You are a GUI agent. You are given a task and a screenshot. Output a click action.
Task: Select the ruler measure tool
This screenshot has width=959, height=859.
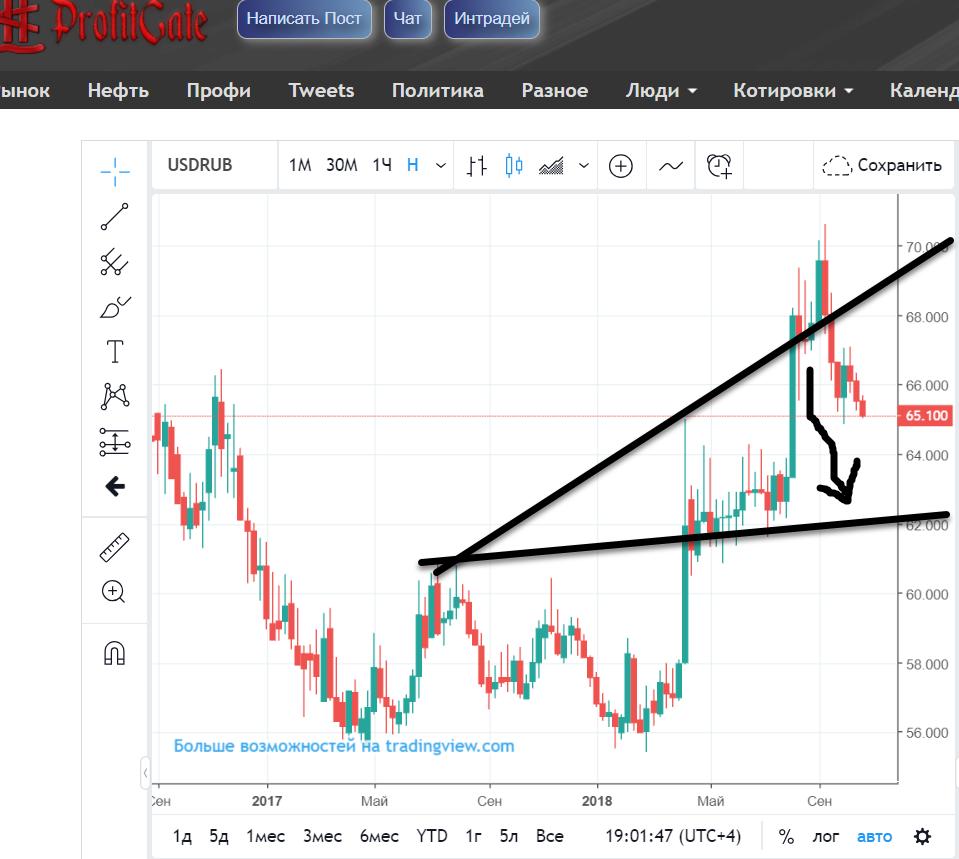point(115,547)
